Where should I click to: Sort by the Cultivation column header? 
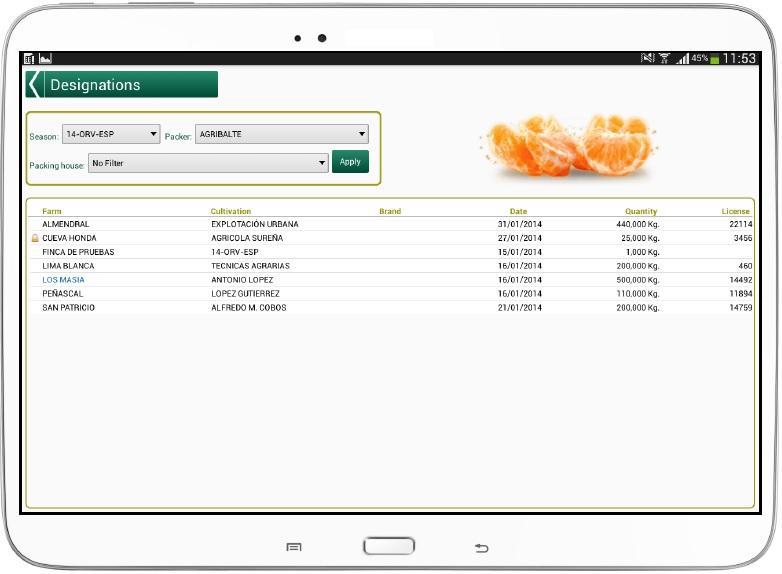(231, 211)
